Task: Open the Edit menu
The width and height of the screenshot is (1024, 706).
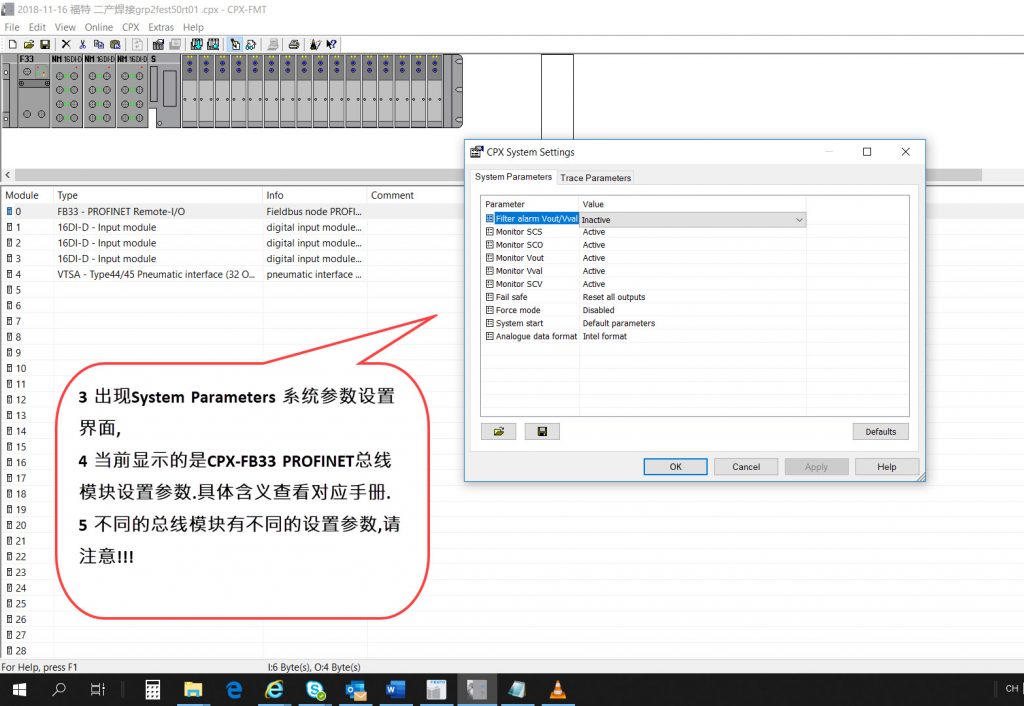Action: click(37, 27)
